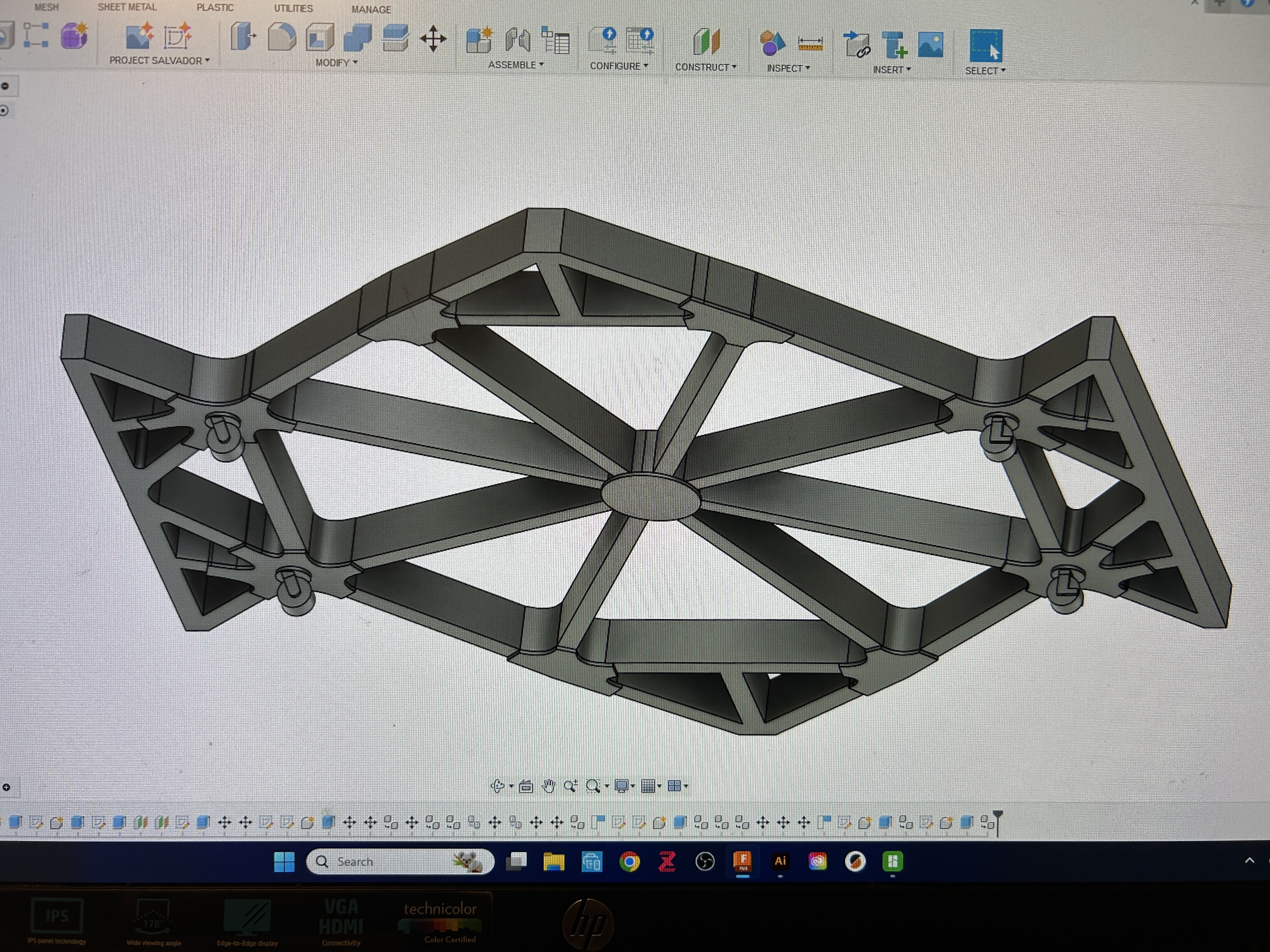Click the Zoom magnifier with plus-minus
This screenshot has height=952, width=1270.
point(571,785)
